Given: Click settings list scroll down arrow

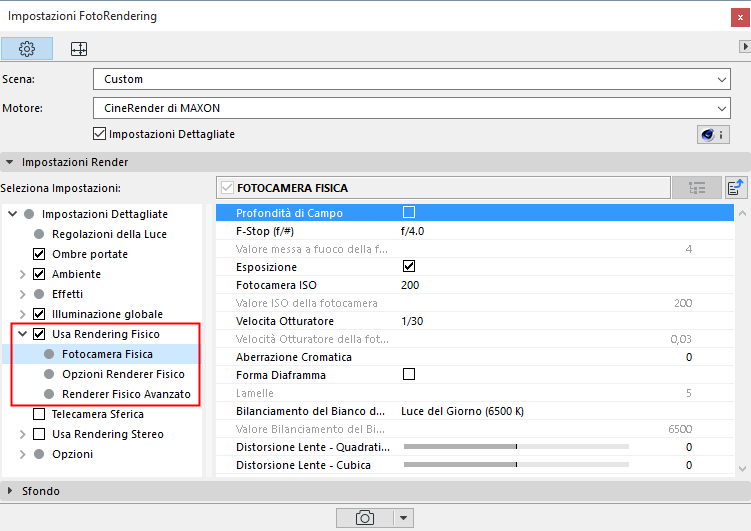Looking at the screenshot, I should point(742,469).
